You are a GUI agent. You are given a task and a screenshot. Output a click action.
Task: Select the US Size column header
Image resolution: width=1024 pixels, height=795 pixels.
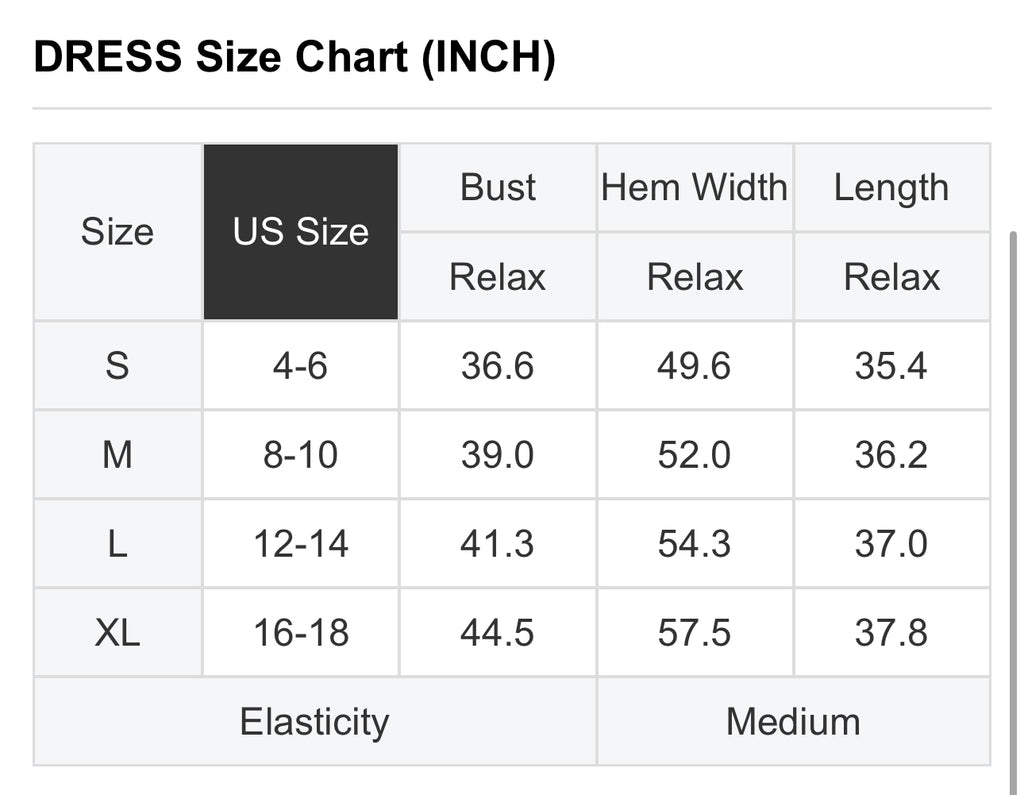pos(301,232)
